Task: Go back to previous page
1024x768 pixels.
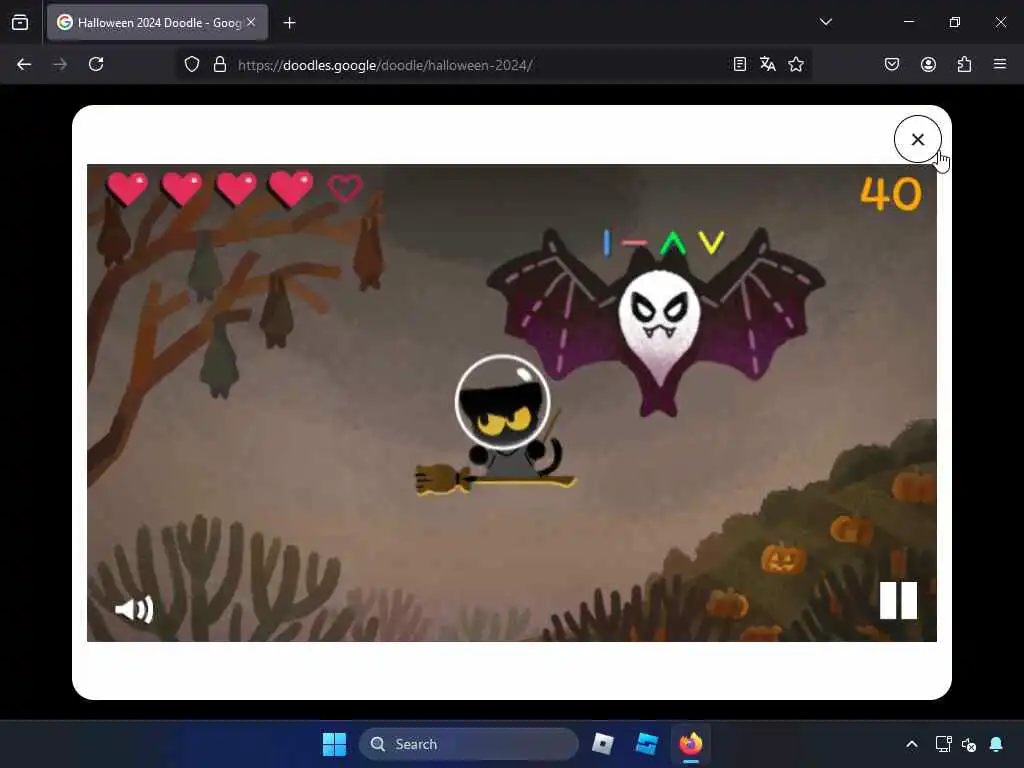Action: (x=24, y=64)
